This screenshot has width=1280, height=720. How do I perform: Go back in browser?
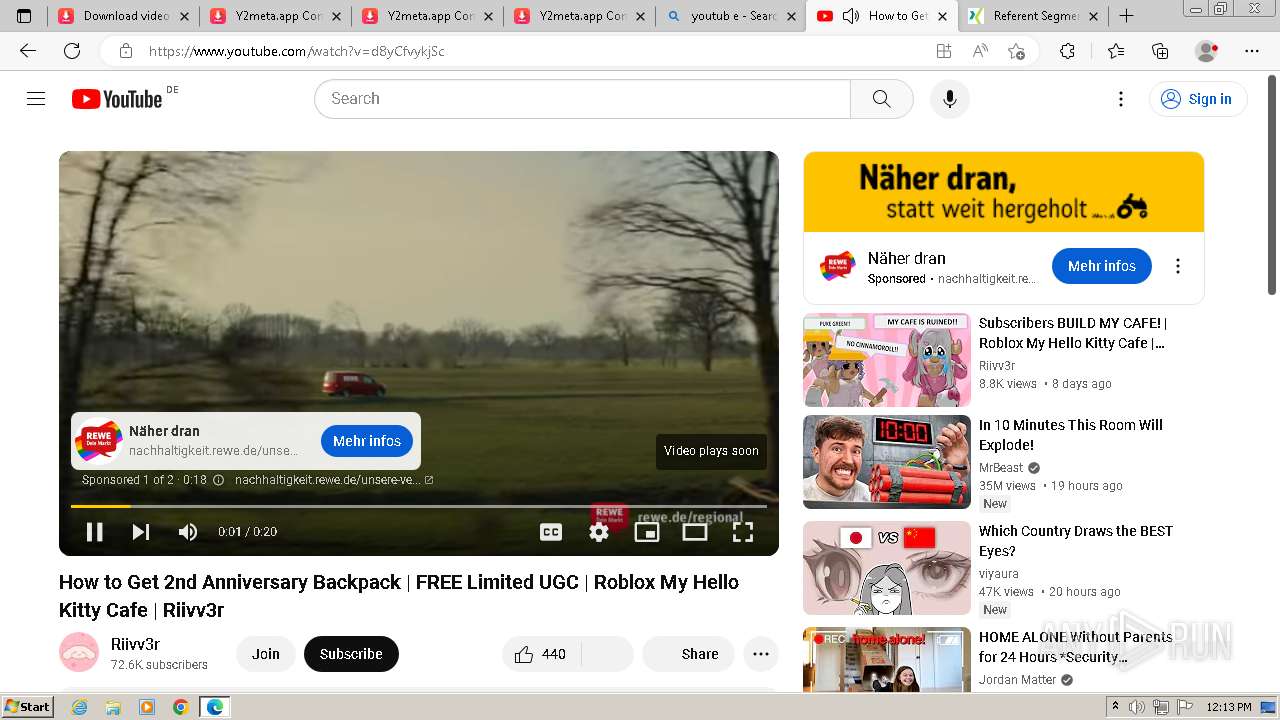(x=28, y=51)
